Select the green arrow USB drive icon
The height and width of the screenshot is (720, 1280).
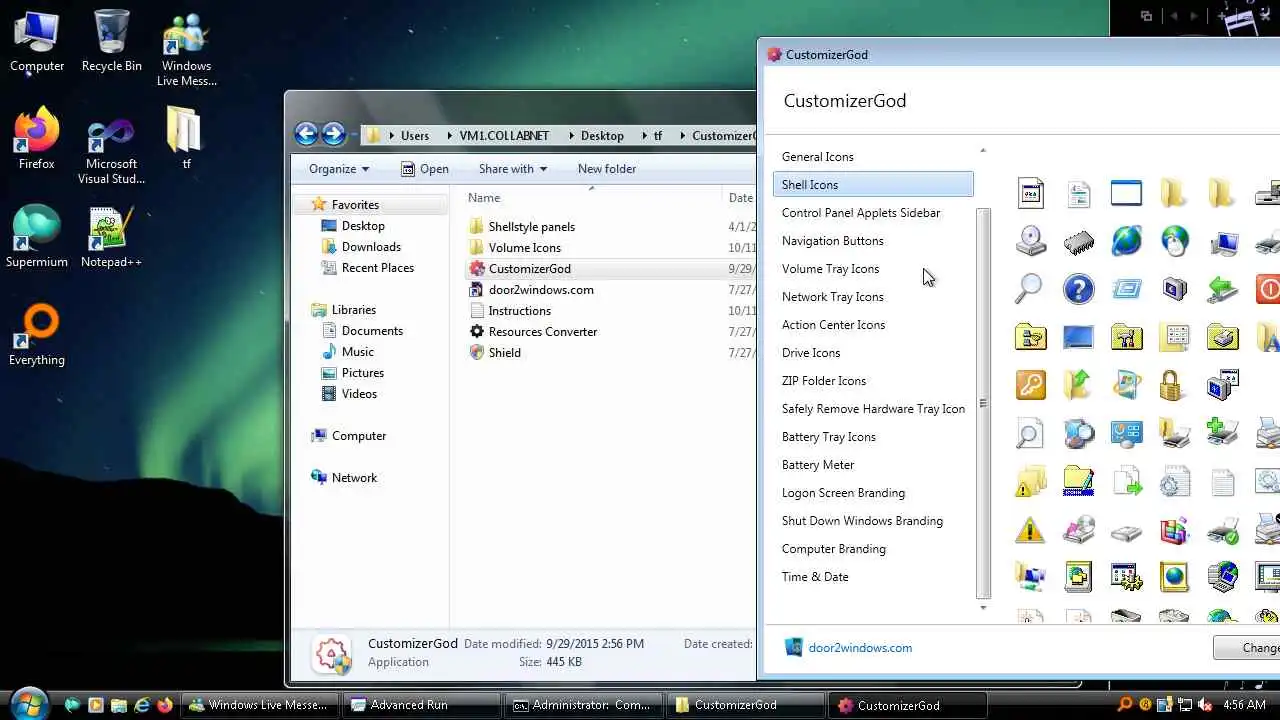click(x=1222, y=289)
